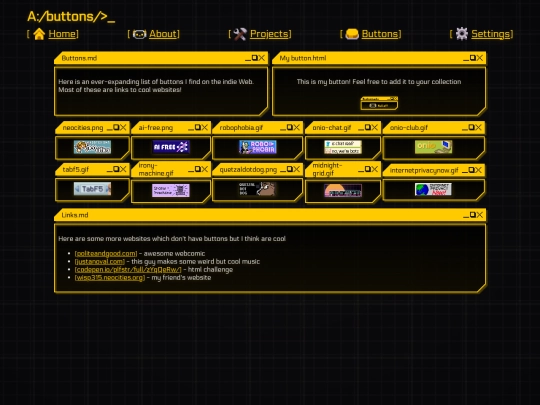Click the site's own button in My button.html
The image size is (540, 405).
[379, 103]
